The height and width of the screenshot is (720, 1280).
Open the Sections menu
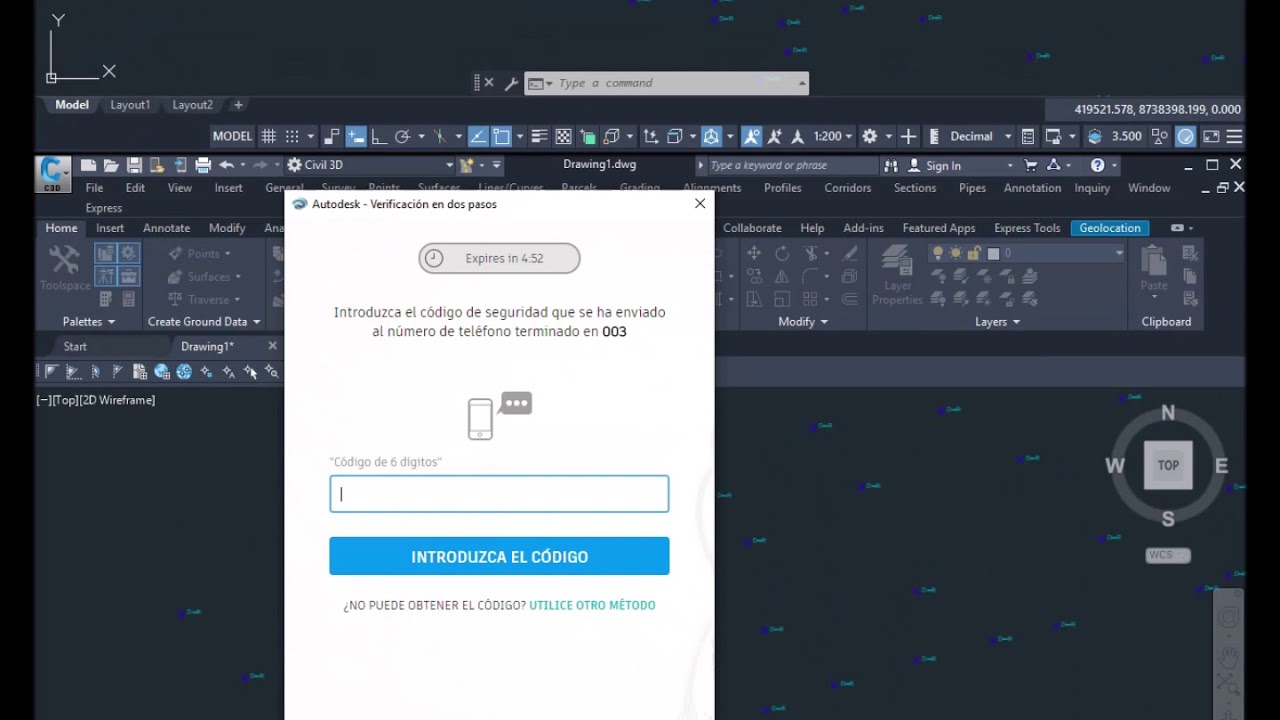pyautogui.click(x=915, y=188)
